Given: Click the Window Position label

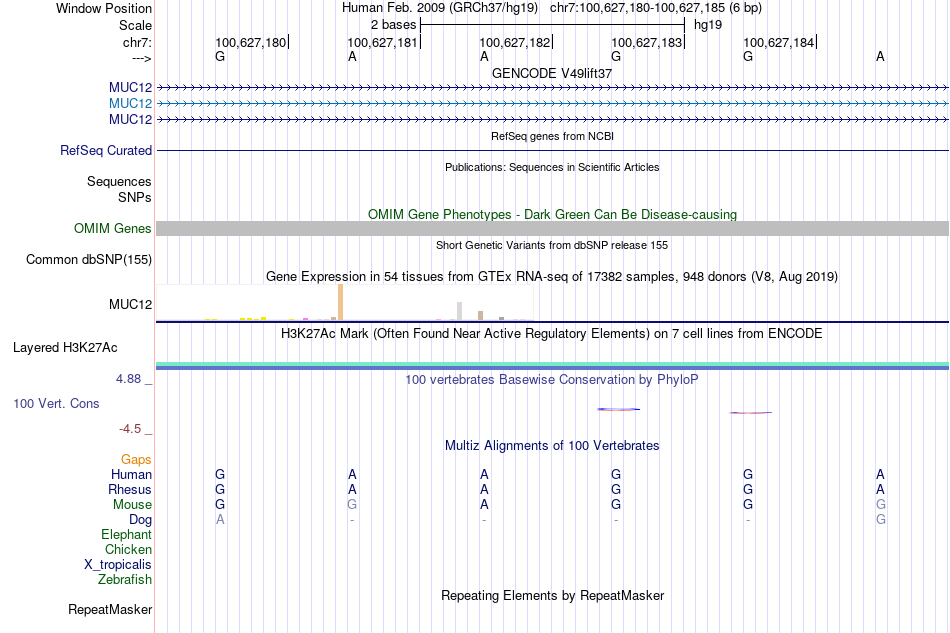Looking at the screenshot, I should (104, 8).
